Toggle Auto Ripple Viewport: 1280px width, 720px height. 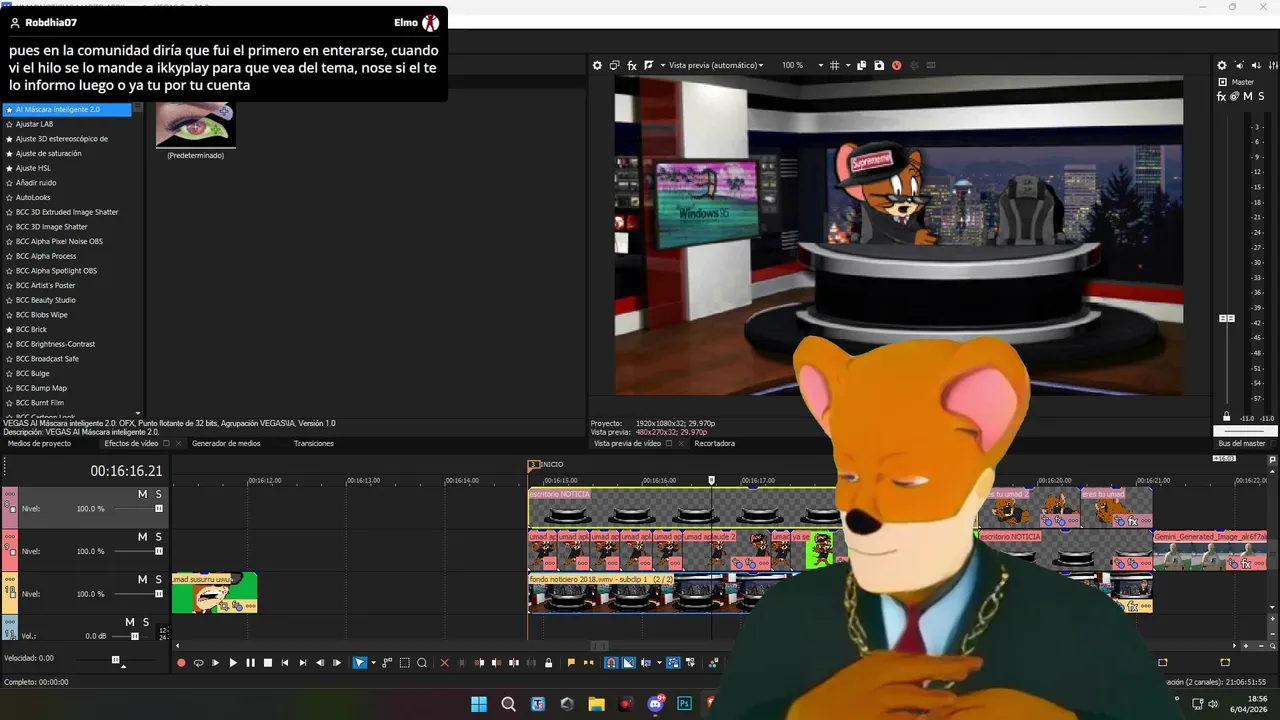[646, 663]
